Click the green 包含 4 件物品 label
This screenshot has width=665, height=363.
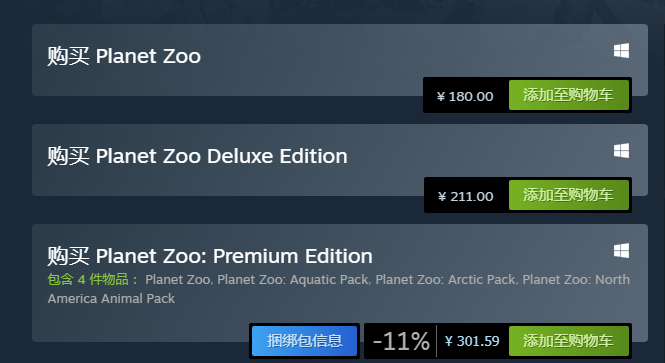point(92,279)
